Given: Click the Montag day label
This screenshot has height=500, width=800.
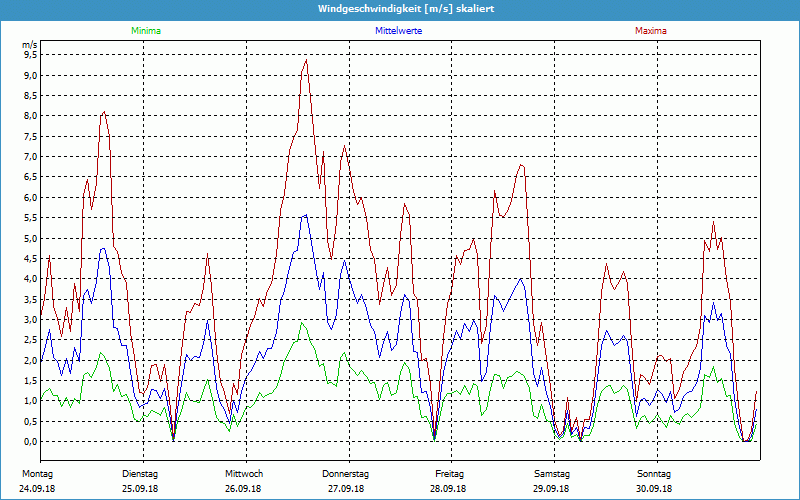Looking at the screenshot, I should pos(37,474).
